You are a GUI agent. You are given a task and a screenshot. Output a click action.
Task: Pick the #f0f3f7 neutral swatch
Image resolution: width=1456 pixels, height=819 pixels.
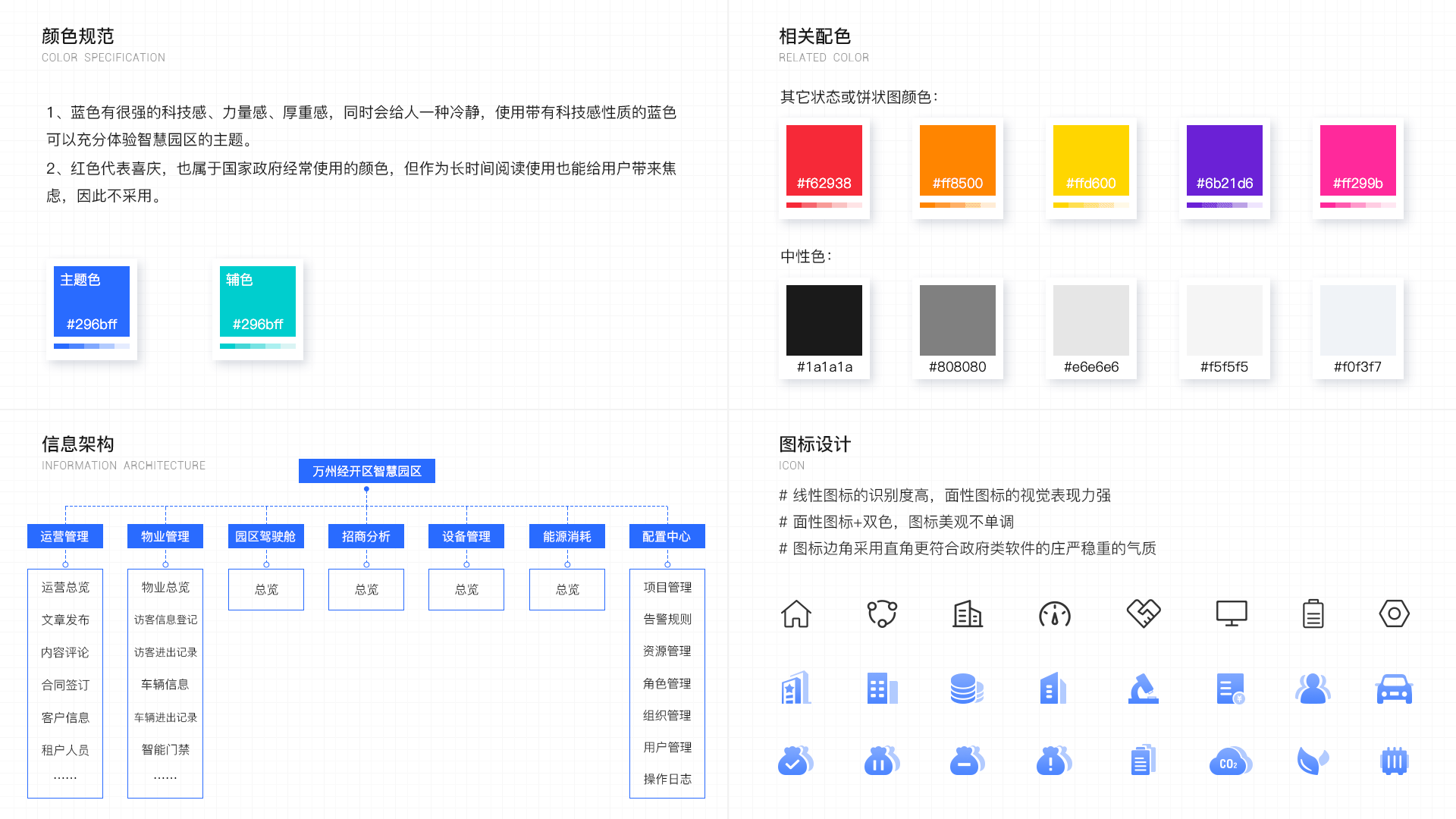pos(1358,320)
